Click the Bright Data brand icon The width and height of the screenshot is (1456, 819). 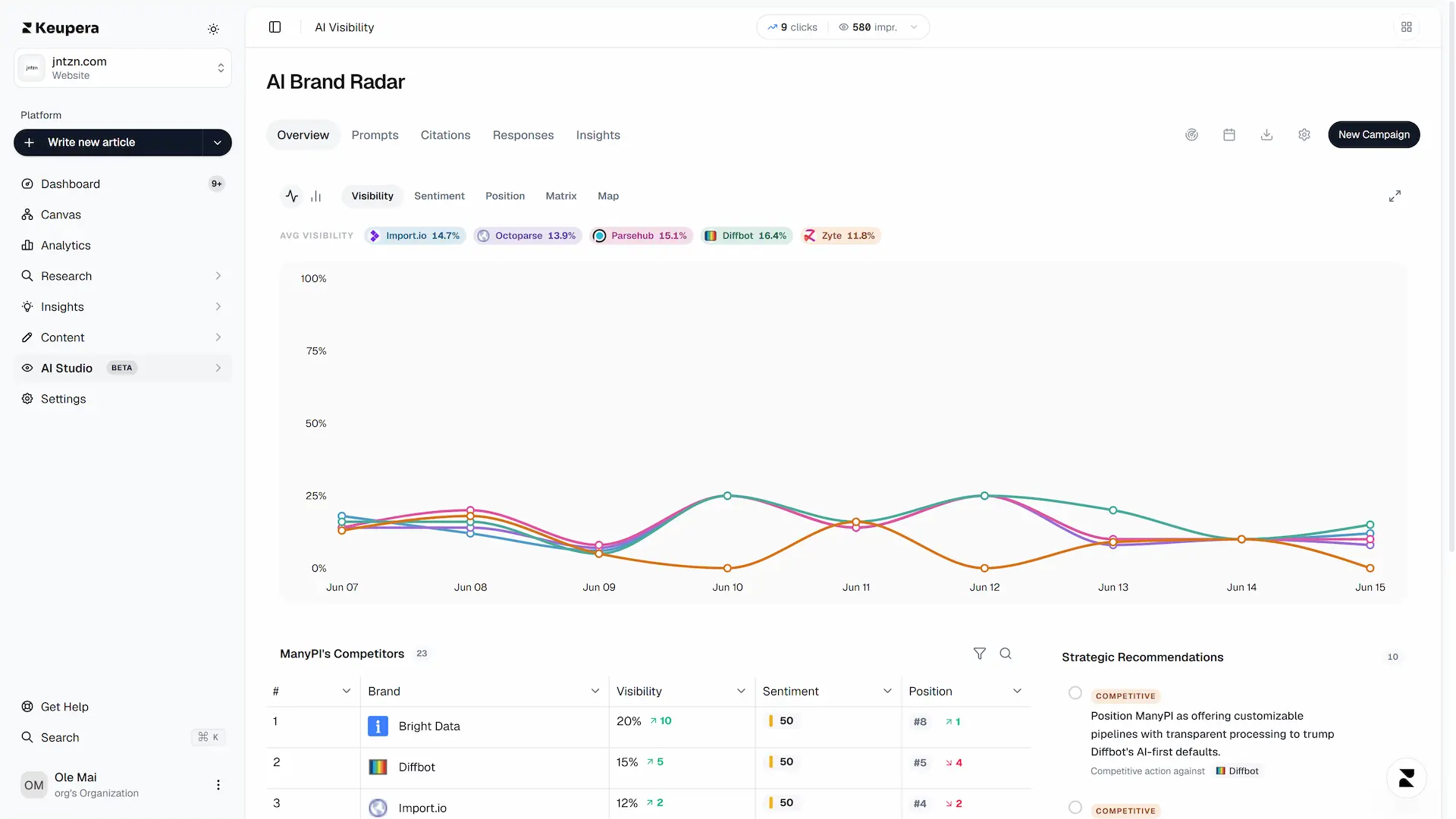(x=378, y=726)
